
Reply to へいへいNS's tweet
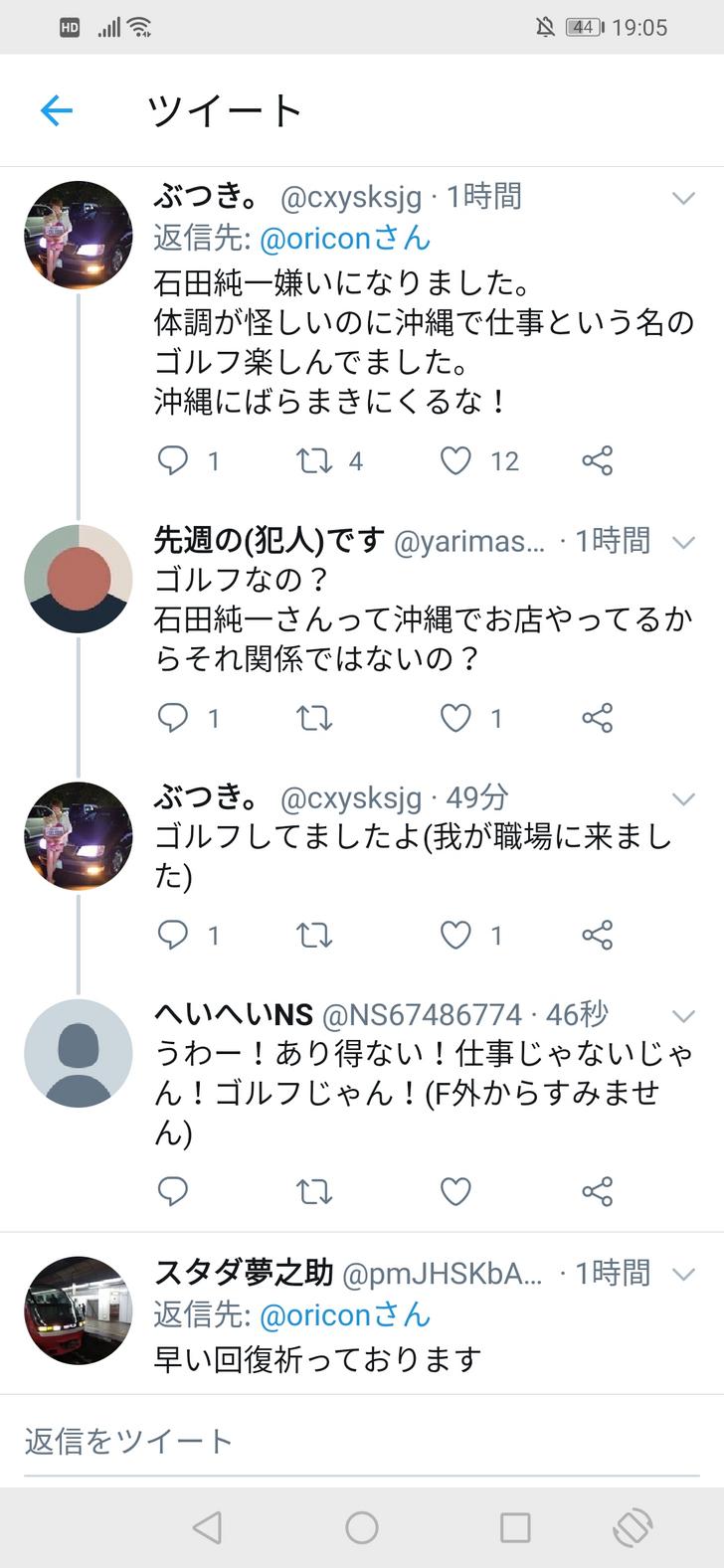(172, 1191)
